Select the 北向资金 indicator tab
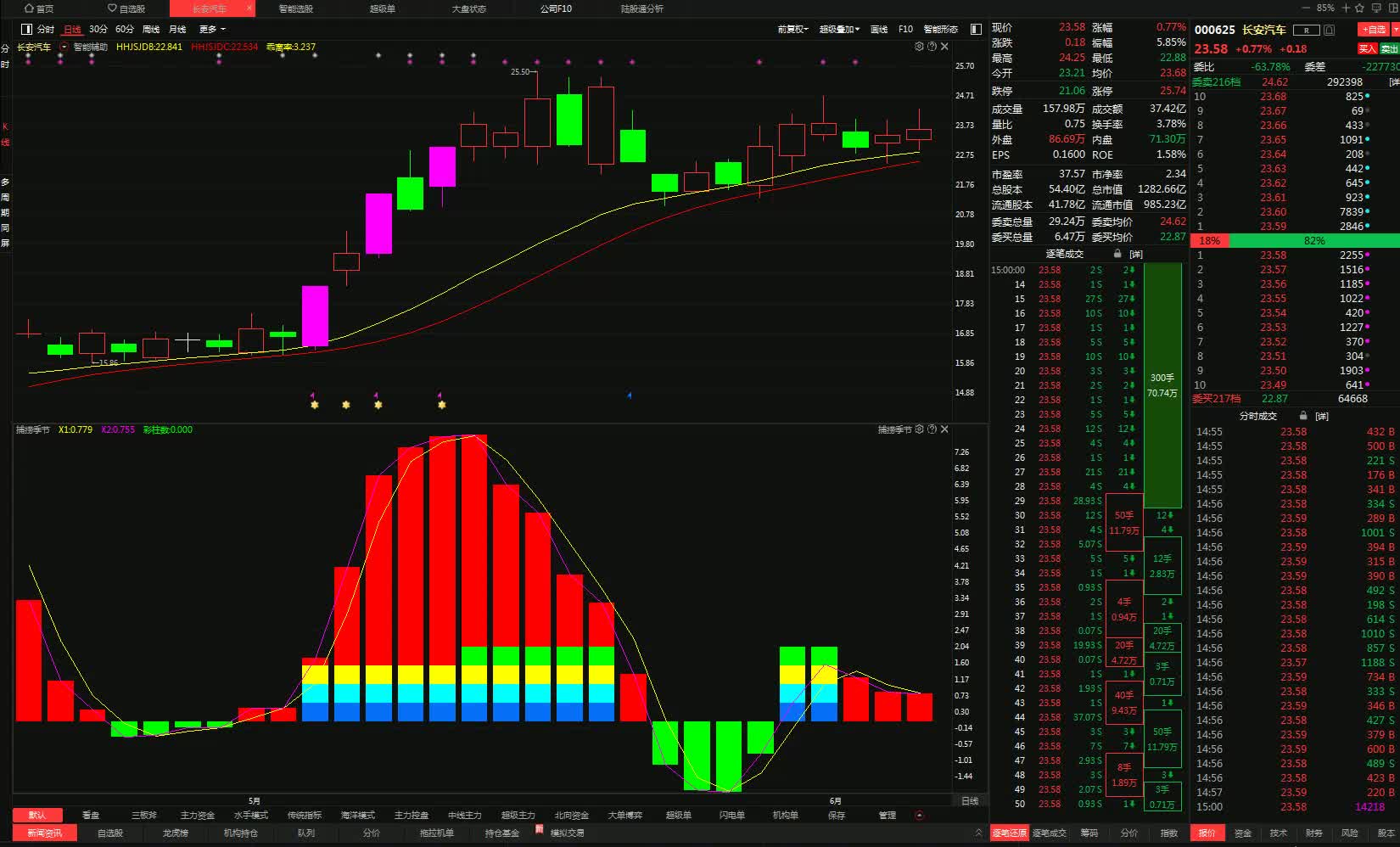The width and height of the screenshot is (1400, 847). [x=572, y=815]
